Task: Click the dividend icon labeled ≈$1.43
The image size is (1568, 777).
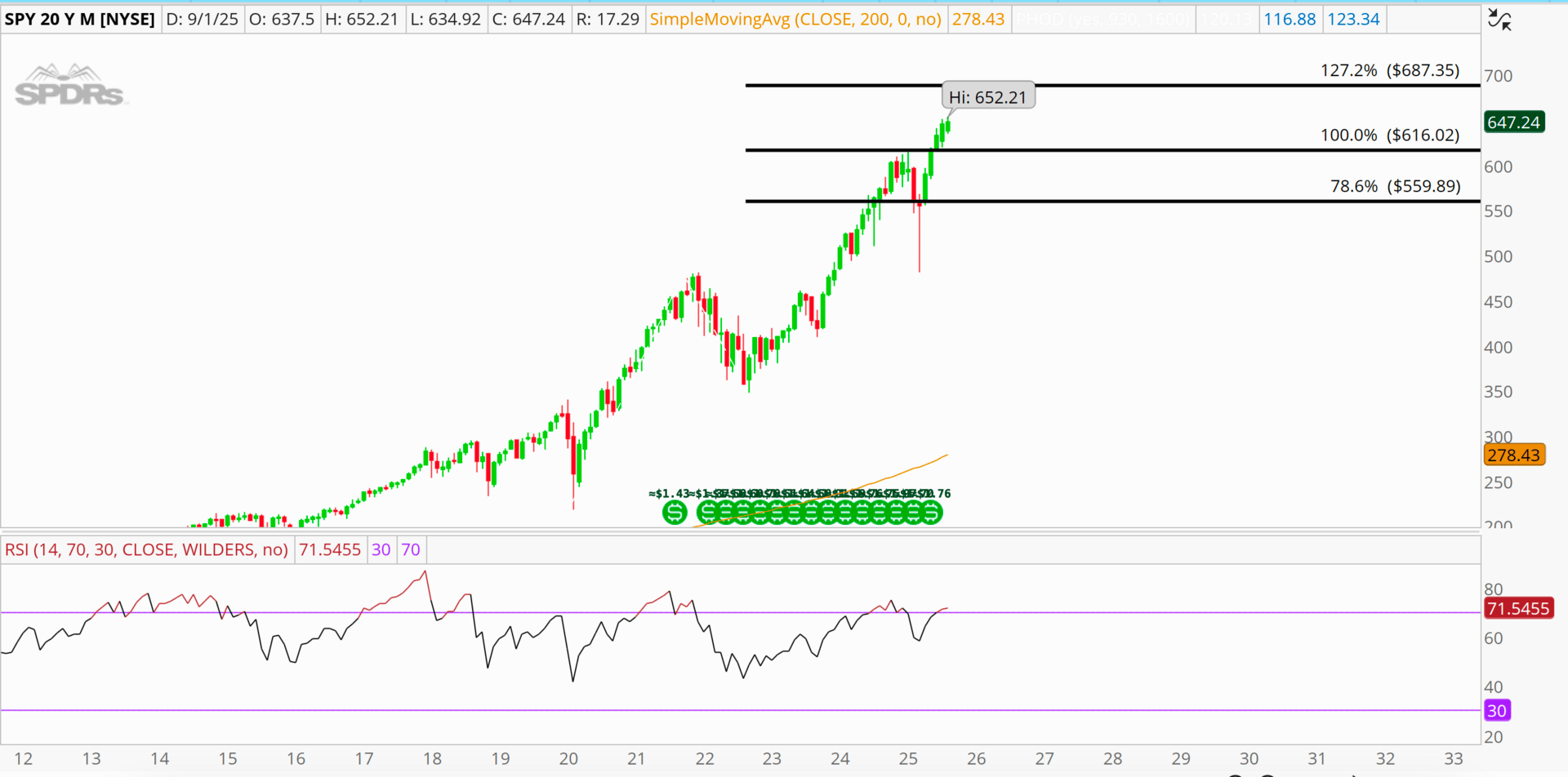Action: [x=675, y=513]
